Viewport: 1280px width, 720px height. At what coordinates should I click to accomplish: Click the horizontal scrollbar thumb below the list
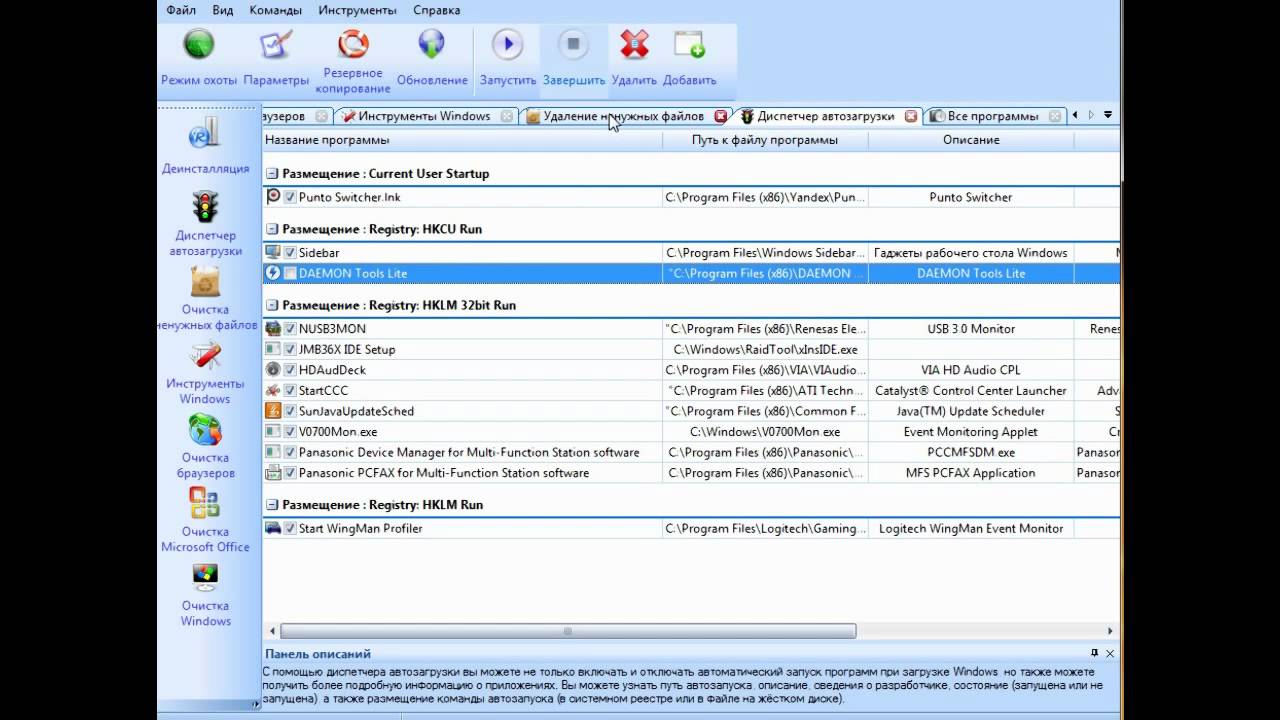(x=568, y=631)
